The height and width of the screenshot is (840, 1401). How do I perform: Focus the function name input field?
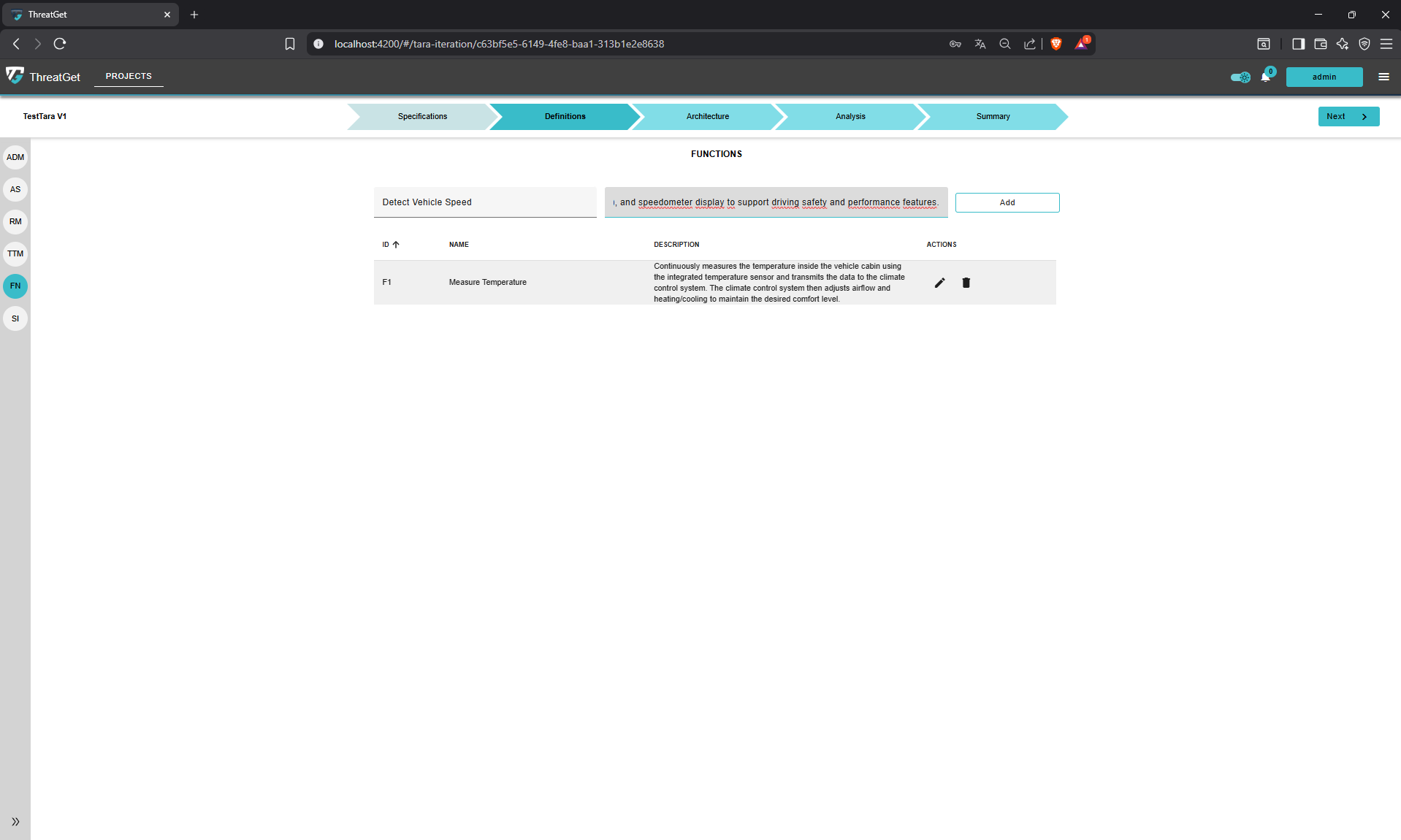tap(484, 202)
